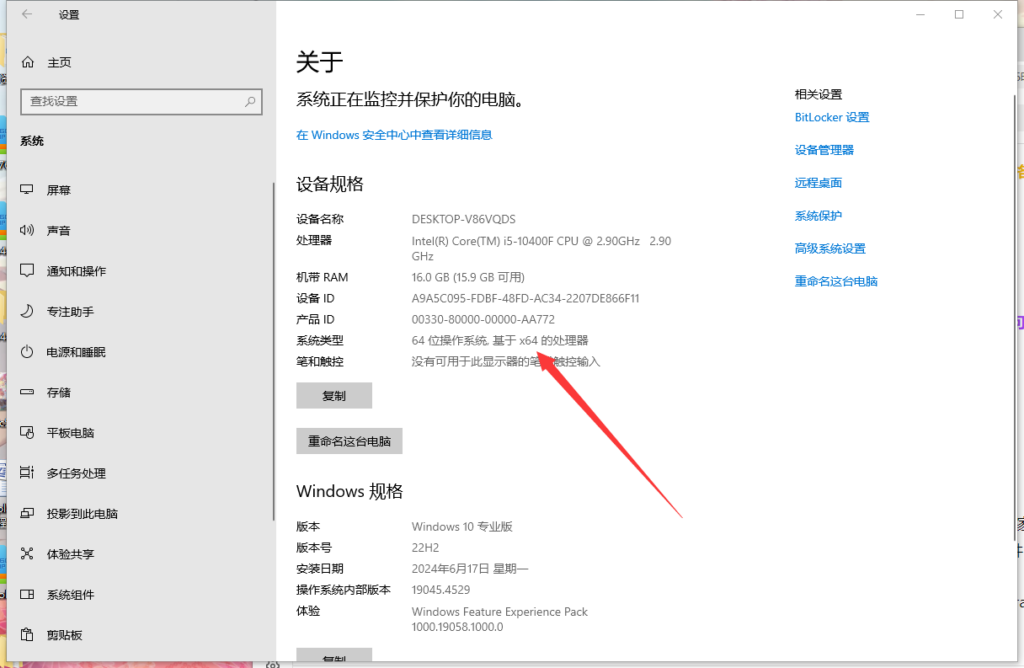Image resolution: width=1024 pixels, height=668 pixels.
Task: Click the Display (屏幕) monitor icon
Action: (28, 190)
